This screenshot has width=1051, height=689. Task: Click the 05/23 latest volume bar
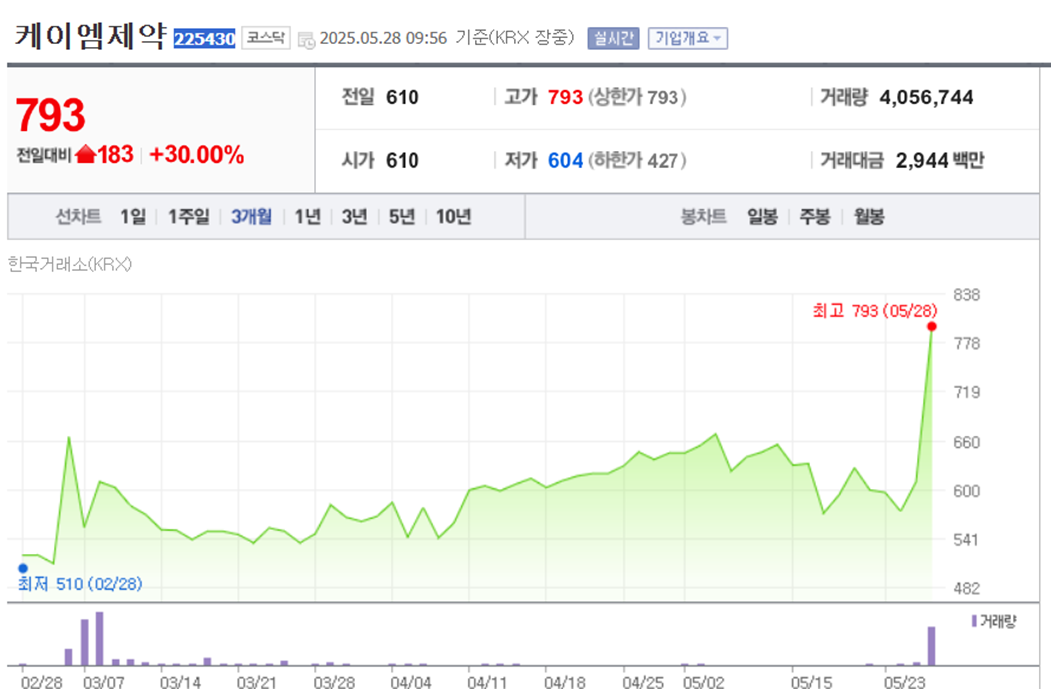point(931,645)
